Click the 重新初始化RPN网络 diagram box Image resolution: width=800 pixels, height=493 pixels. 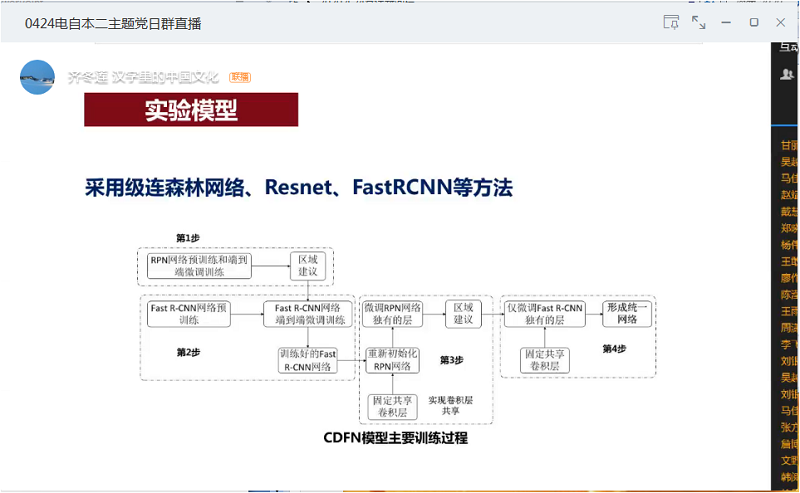click(x=393, y=360)
